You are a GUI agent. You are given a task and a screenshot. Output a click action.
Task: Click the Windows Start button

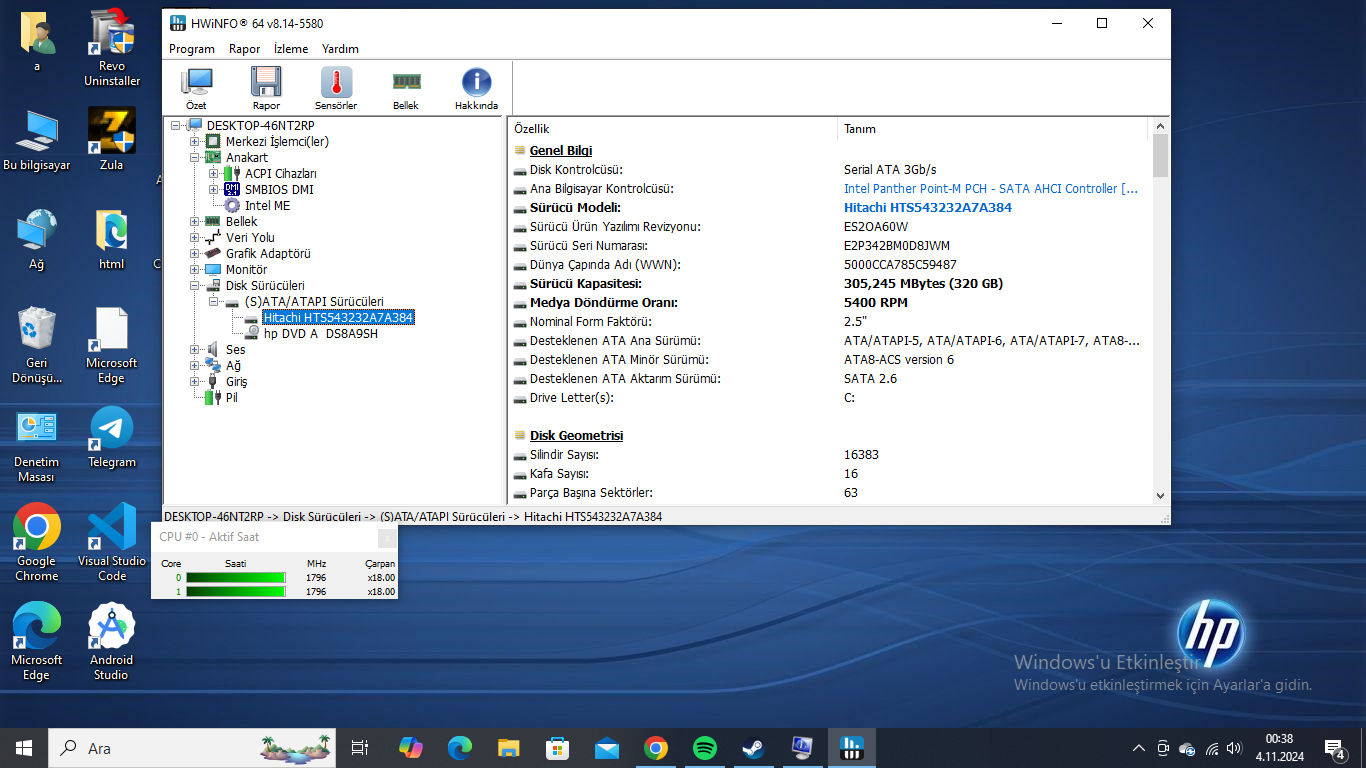pyautogui.click(x=24, y=748)
